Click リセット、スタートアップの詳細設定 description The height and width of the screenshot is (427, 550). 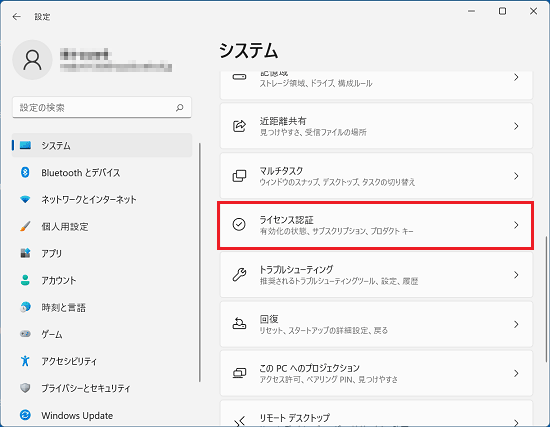pos(323,331)
